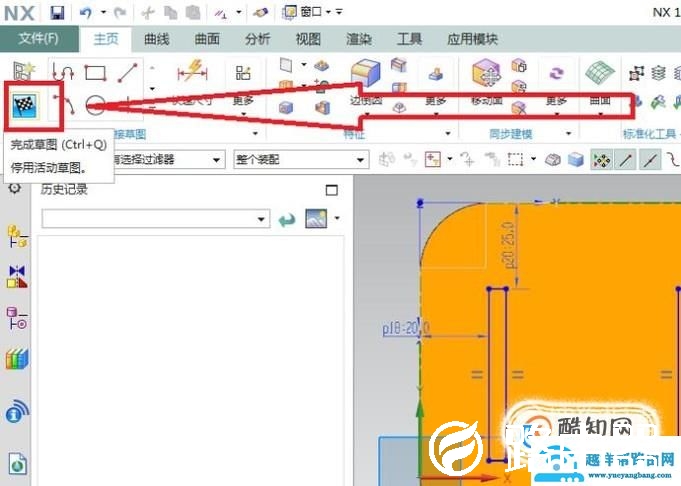
Task: Open the Assembly Navigator sidebar icon
Action: point(17,236)
